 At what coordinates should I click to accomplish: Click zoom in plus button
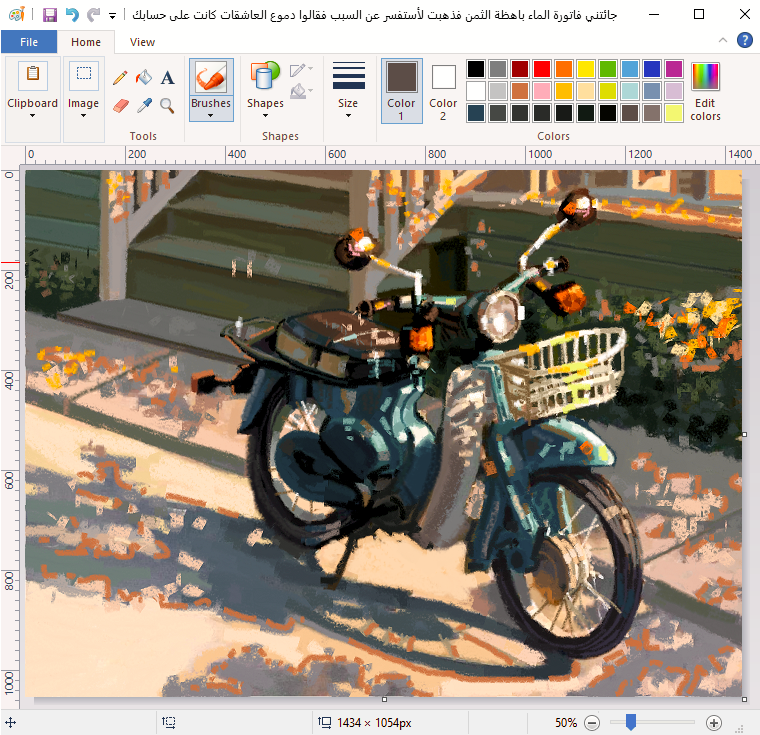713,723
